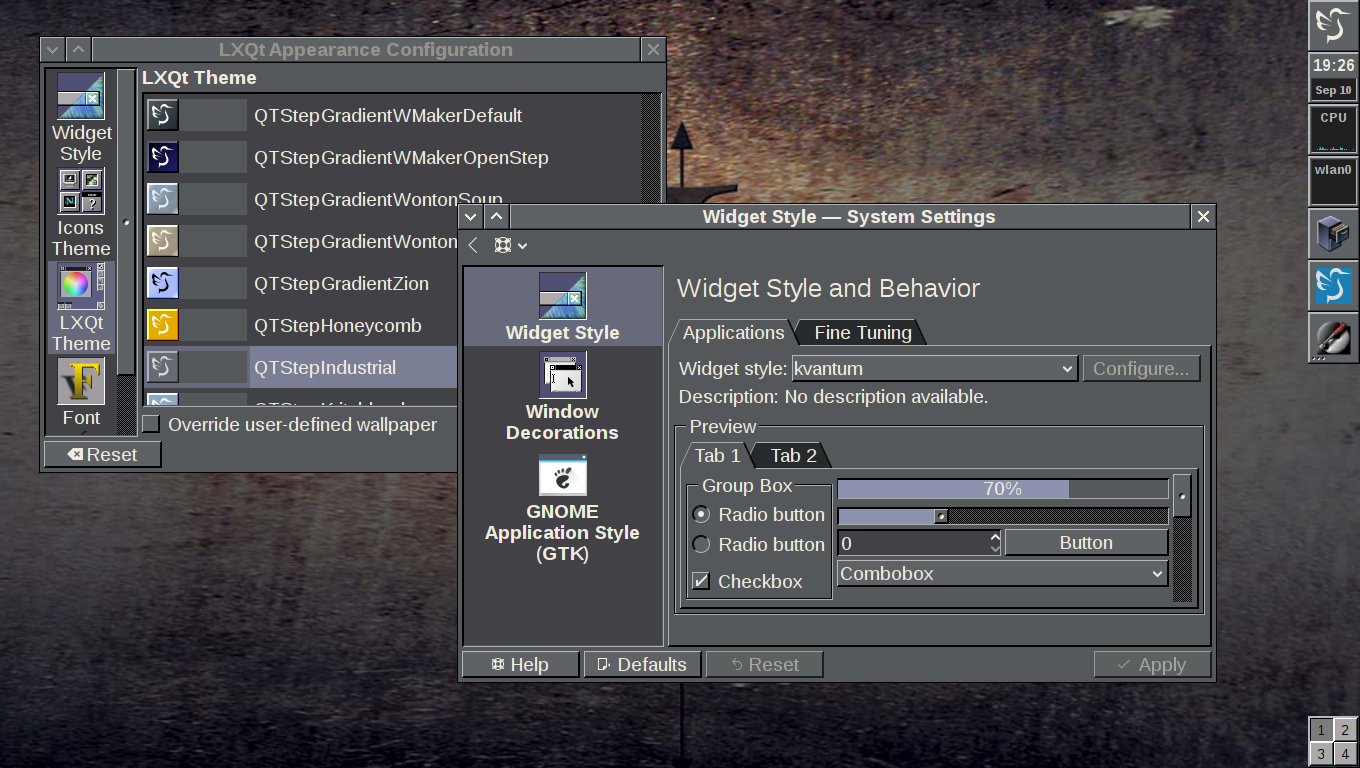Select Icons Theme in LXQt sidebar
The image size is (1360, 768).
coord(81,213)
